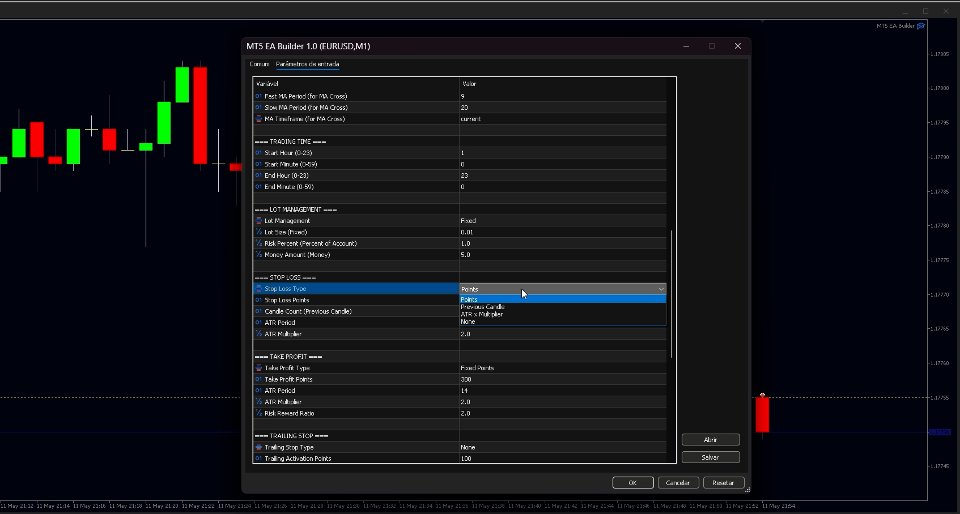Edit the Lot Size value 0.01
960x514 pixels.
[563, 232]
